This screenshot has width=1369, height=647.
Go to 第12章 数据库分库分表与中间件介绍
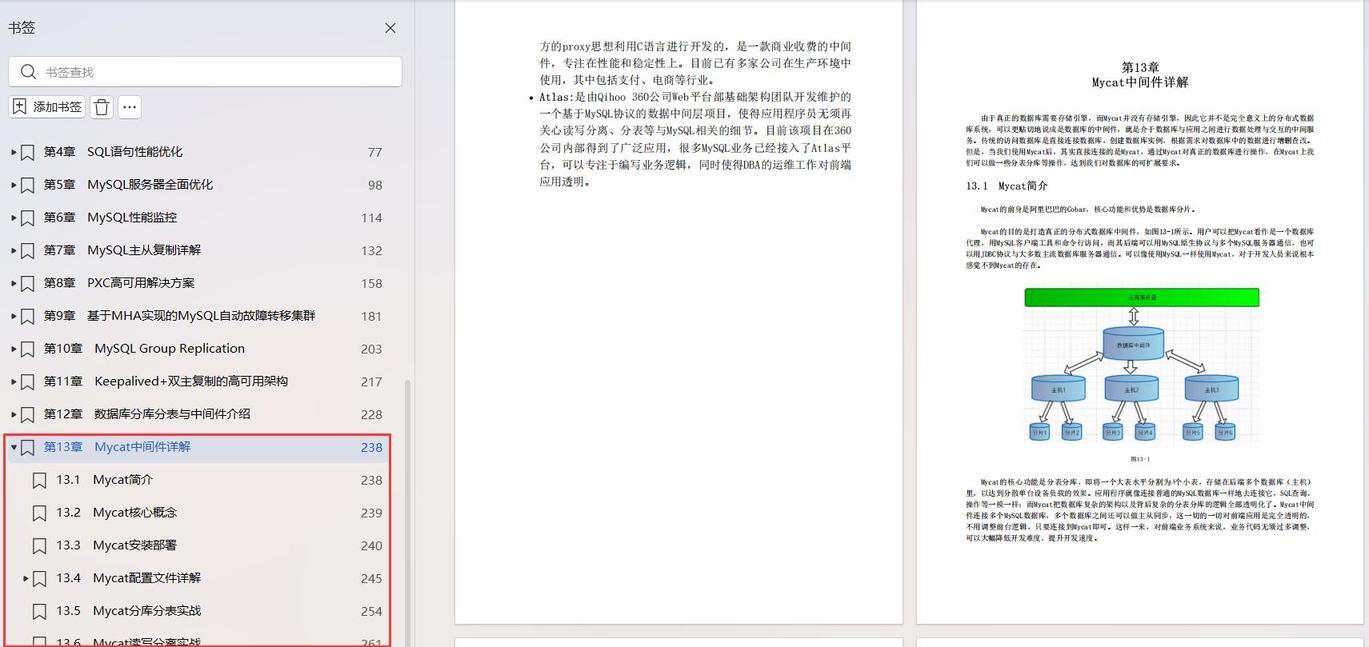pos(147,414)
